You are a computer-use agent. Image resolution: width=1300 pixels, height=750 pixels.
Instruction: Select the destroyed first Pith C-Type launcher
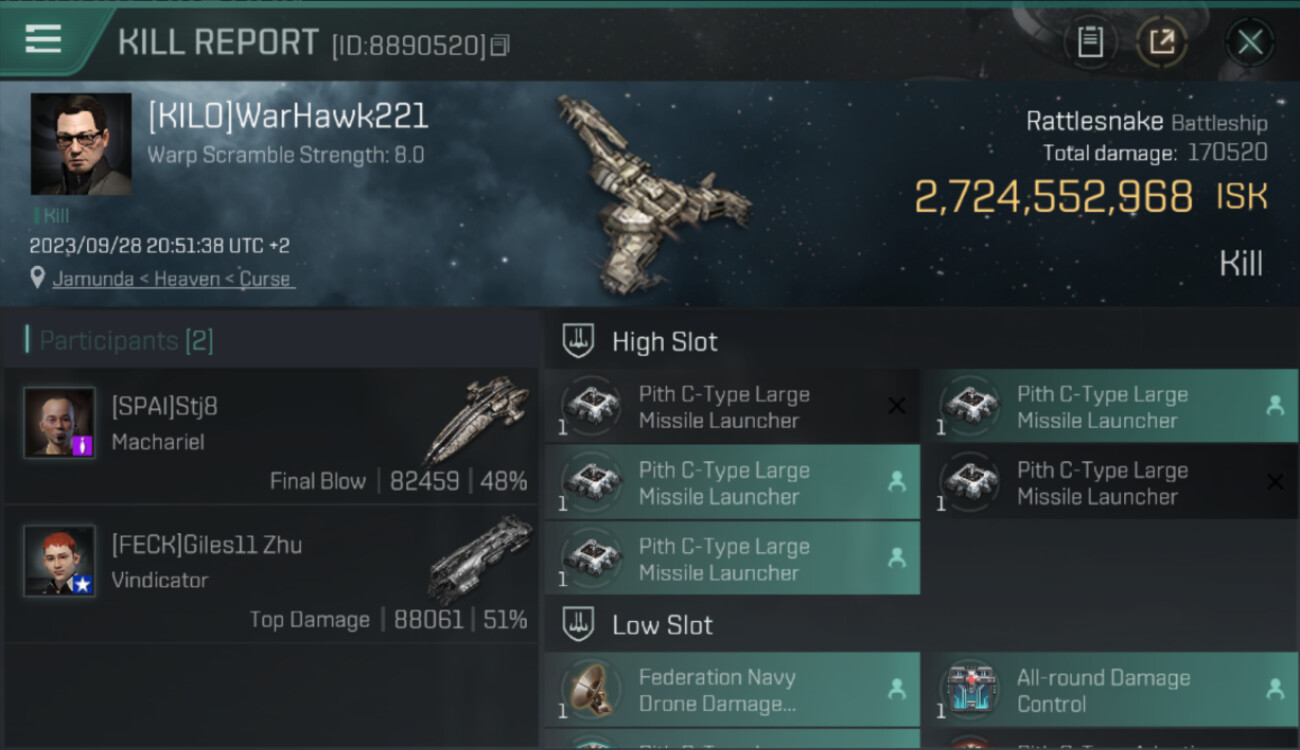click(x=732, y=407)
